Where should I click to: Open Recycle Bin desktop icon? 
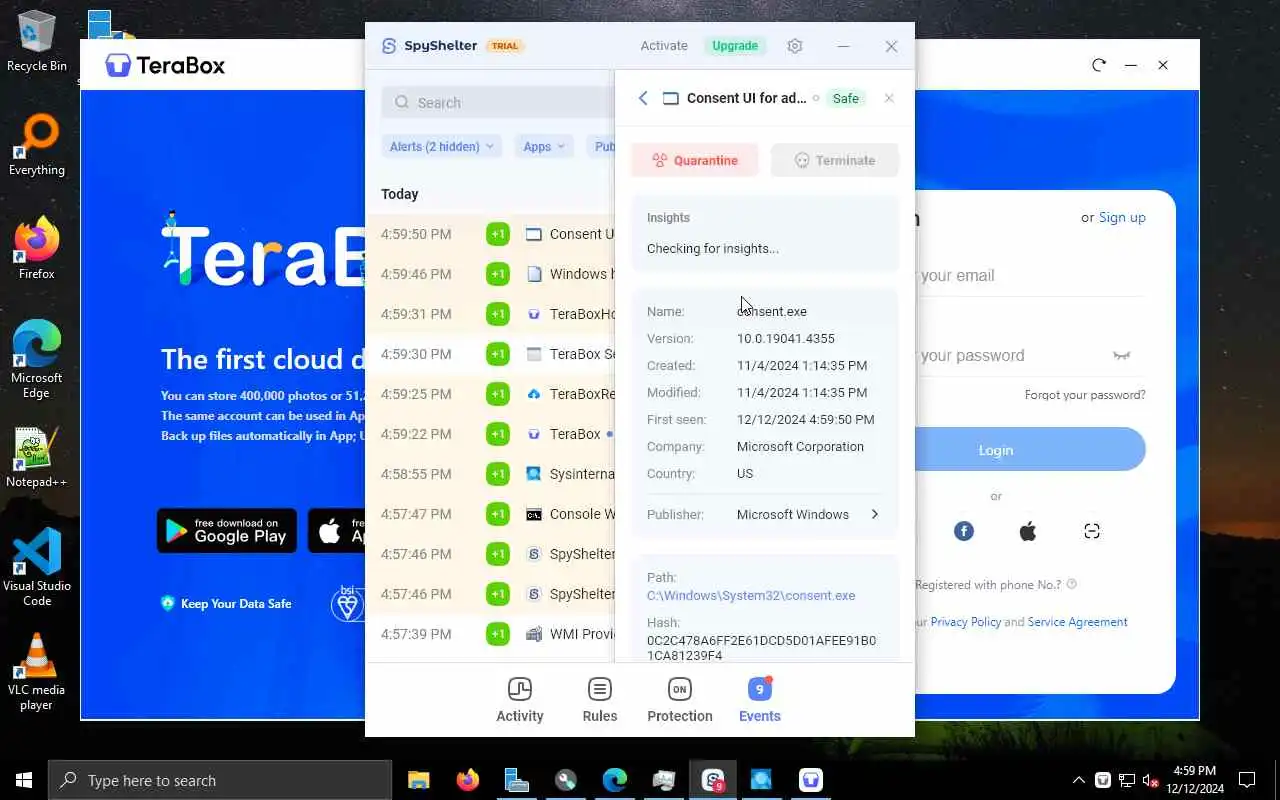(37, 42)
